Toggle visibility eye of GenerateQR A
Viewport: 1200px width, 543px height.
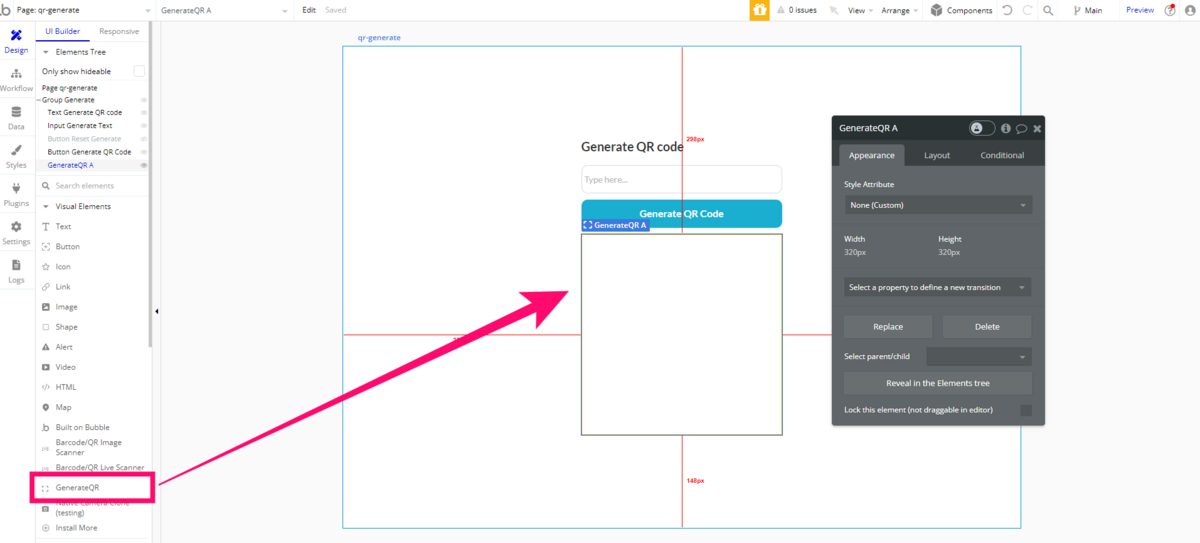coord(144,165)
